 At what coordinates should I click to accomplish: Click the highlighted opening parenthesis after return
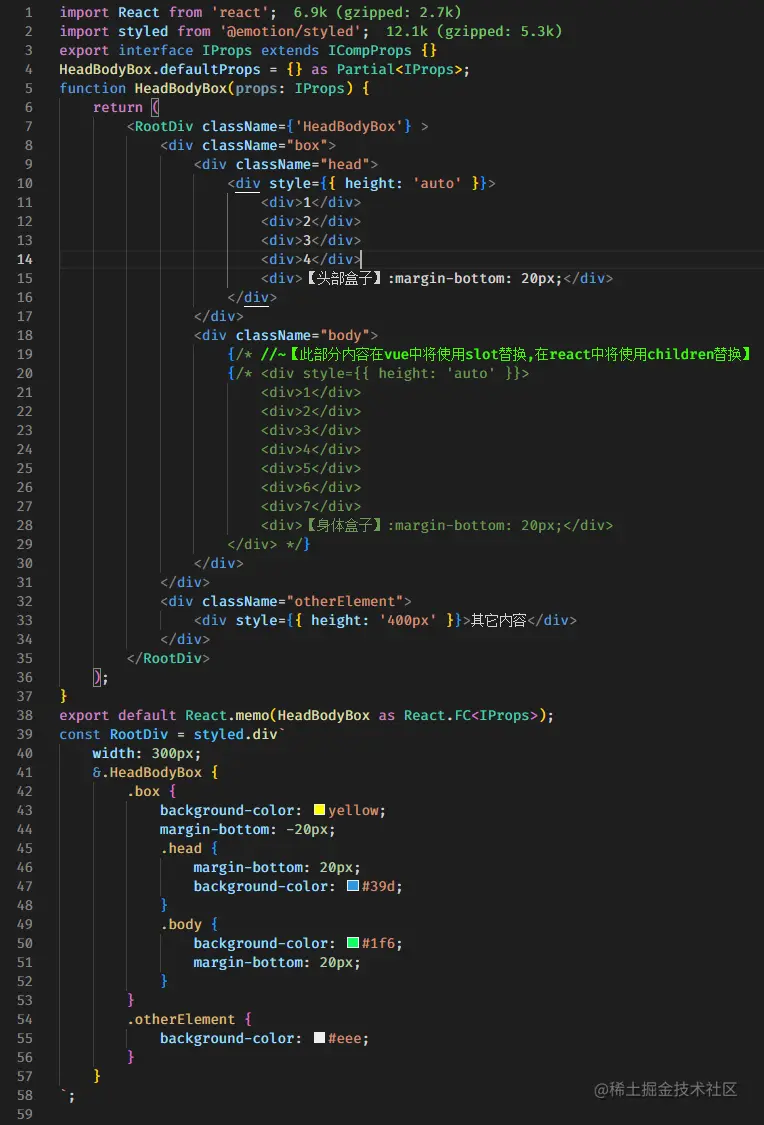pos(155,108)
